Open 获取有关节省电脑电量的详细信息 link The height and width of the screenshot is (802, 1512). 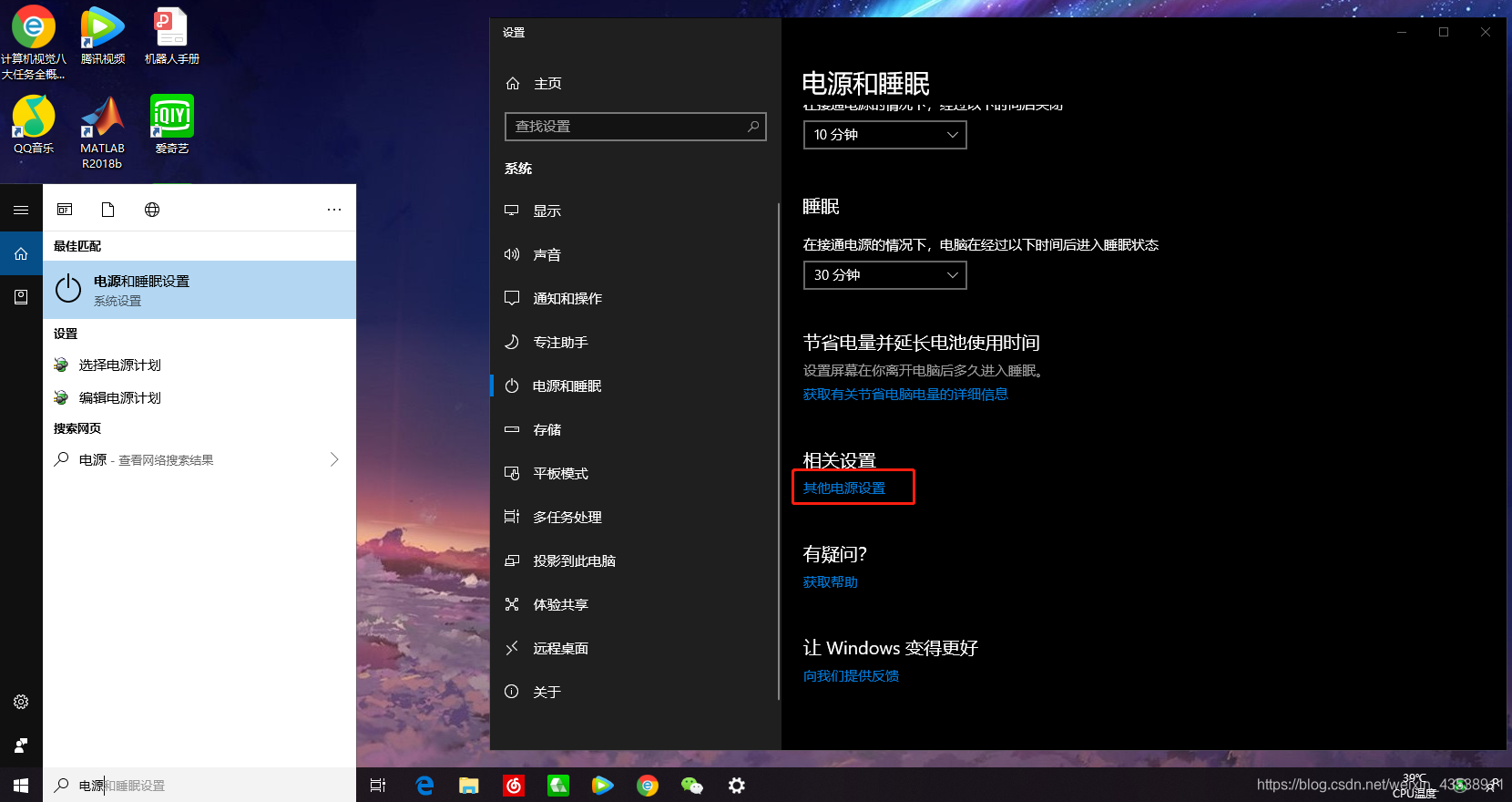[905, 395]
